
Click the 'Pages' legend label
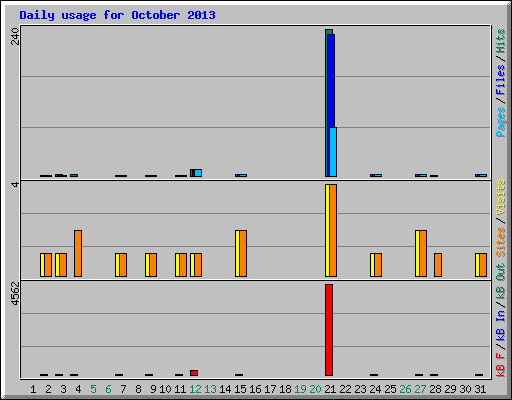click(x=501, y=122)
